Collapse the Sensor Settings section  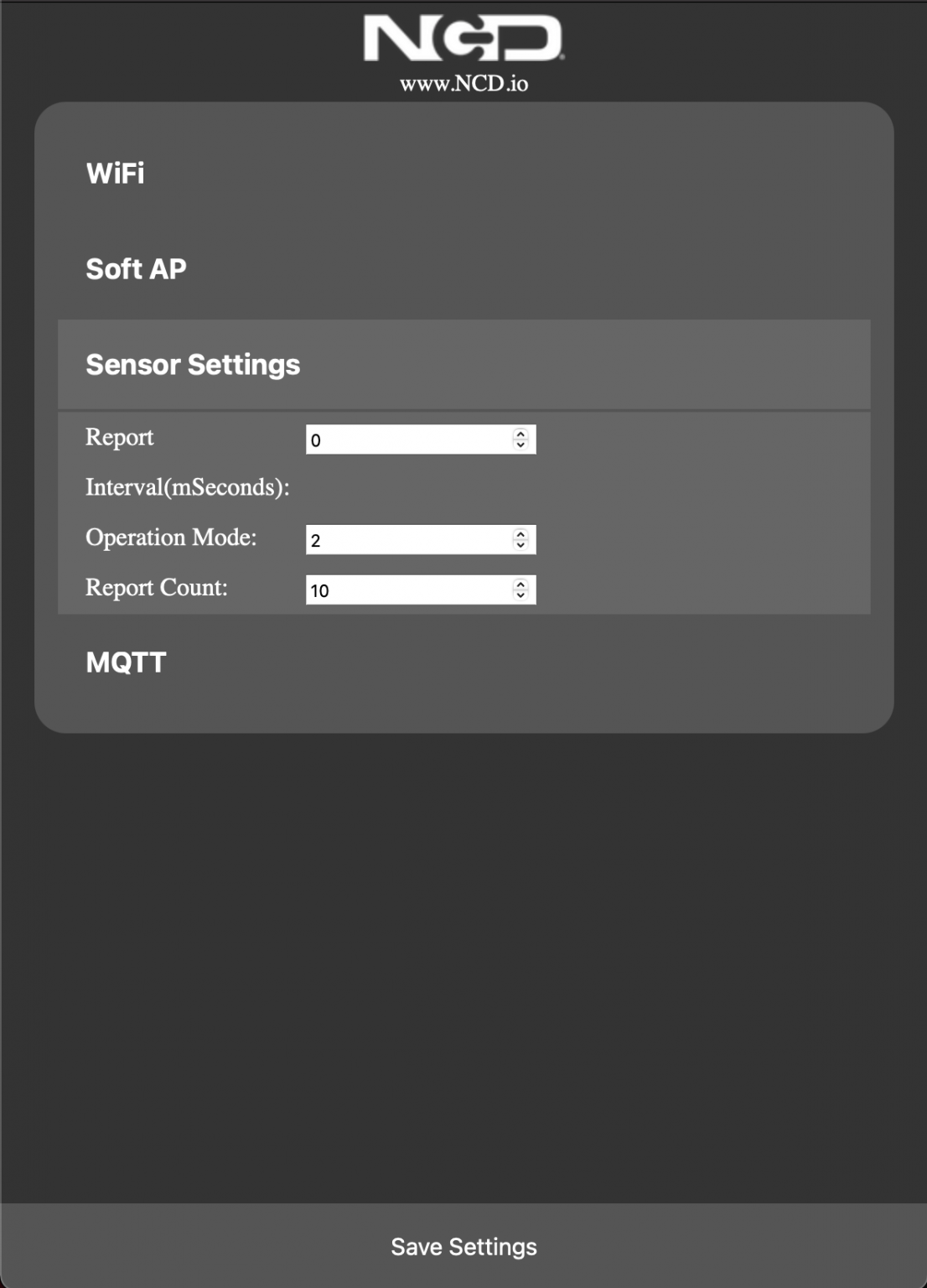click(x=194, y=364)
